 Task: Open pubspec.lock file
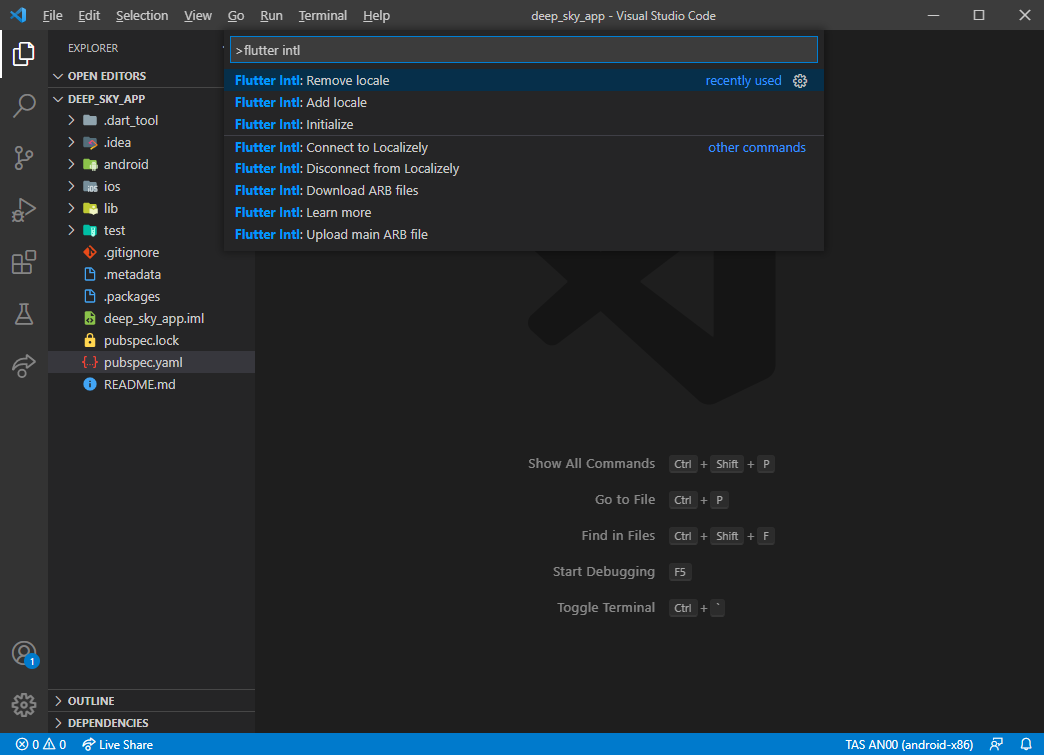click(152, 340)
